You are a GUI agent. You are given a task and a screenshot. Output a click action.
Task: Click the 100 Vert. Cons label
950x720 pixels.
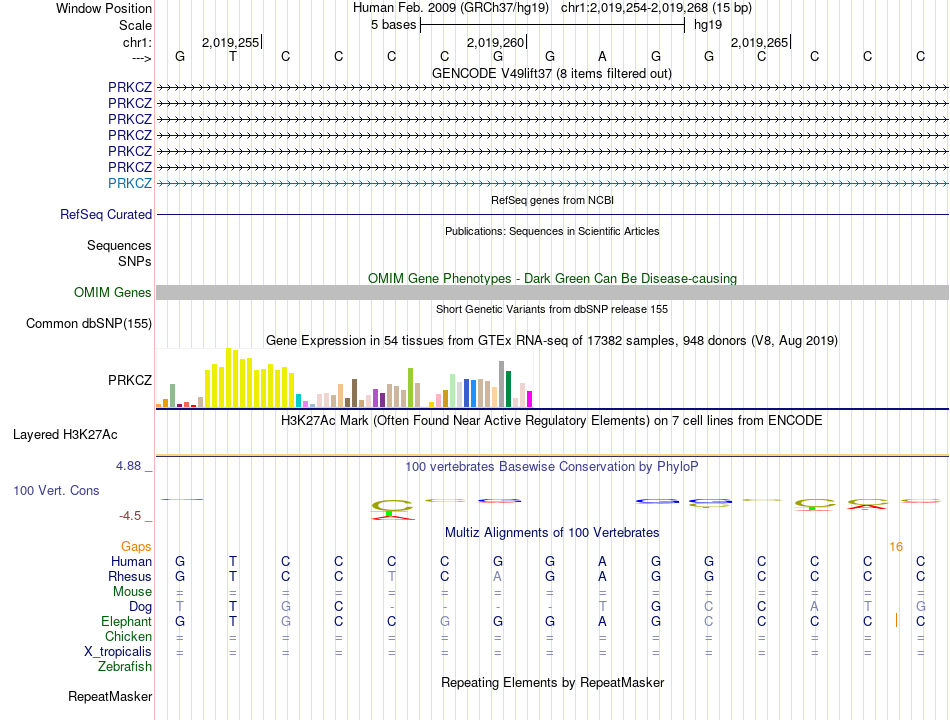56,490
